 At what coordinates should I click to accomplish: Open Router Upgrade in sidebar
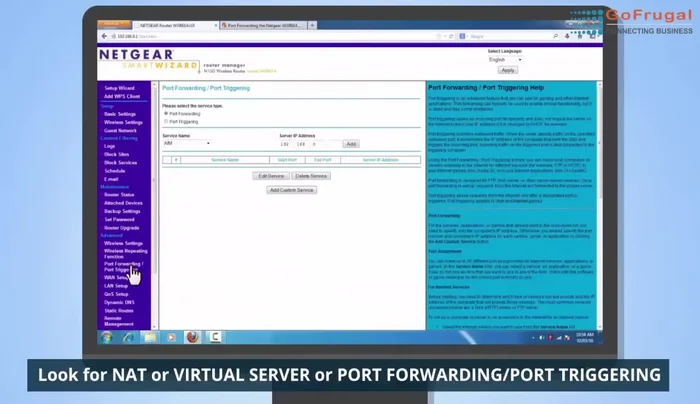click(x=121, y=228)
